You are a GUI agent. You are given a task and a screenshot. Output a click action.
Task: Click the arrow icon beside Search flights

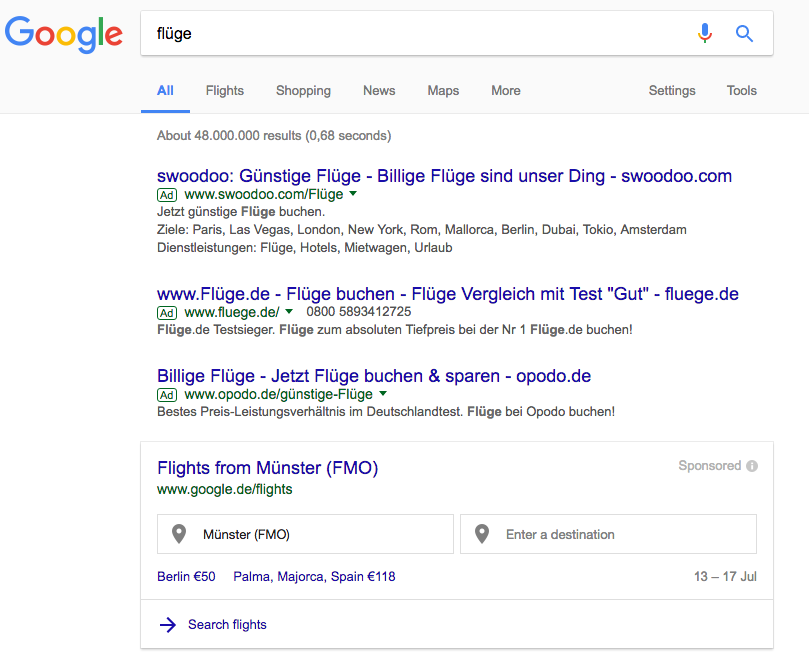click(168, 625)
